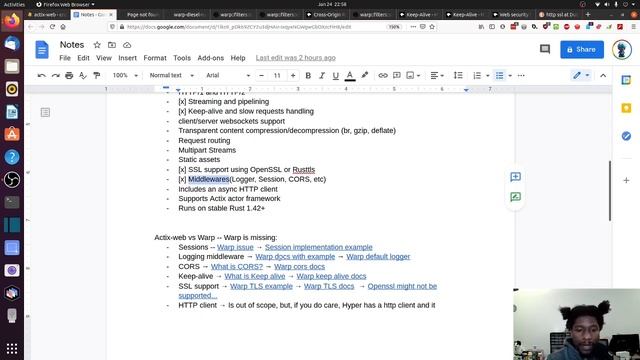Toggle the bulleted list button
This screenshot has width=640, height=360.
point(500,76)
